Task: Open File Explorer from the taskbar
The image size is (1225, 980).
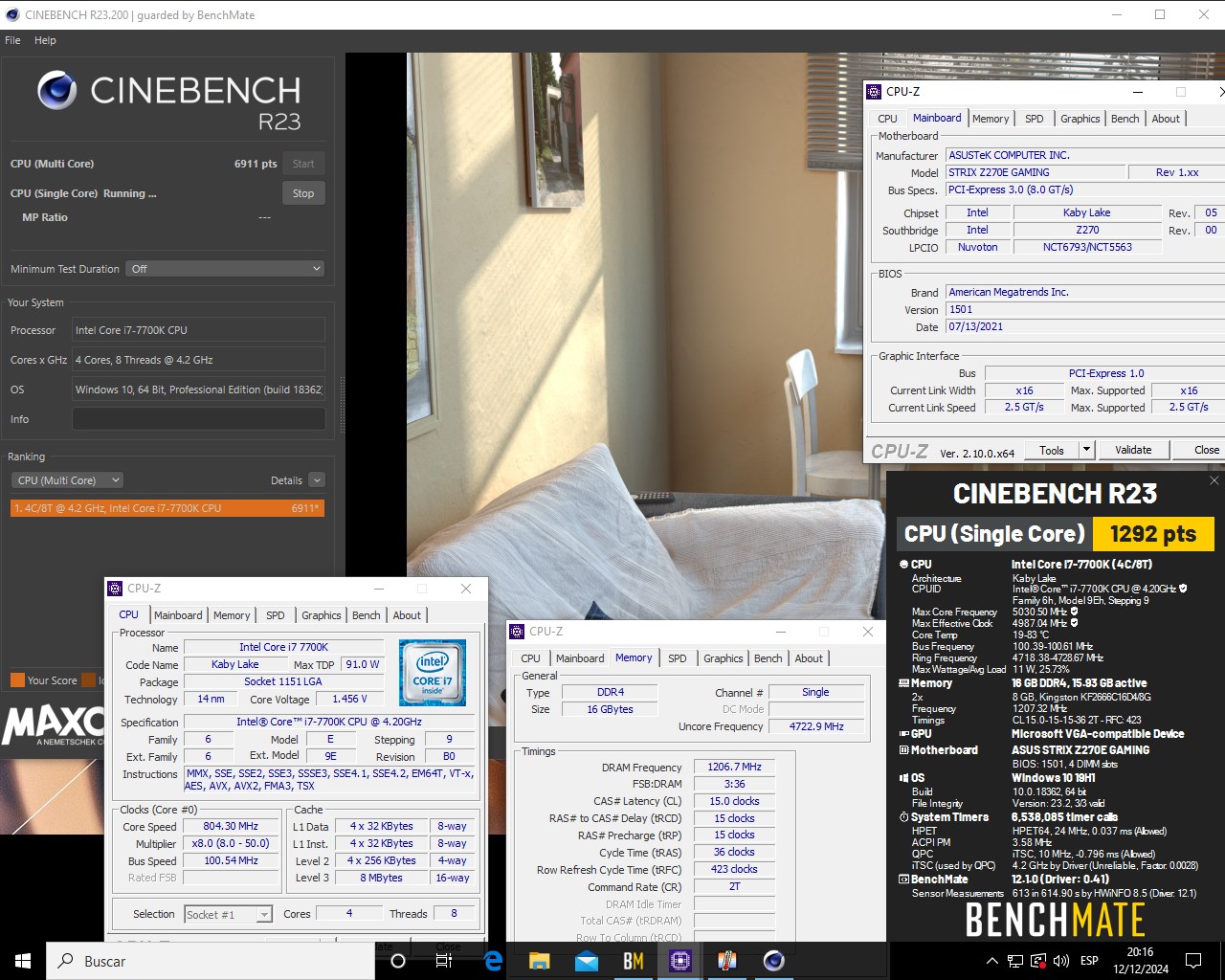Action: (540, 961)
